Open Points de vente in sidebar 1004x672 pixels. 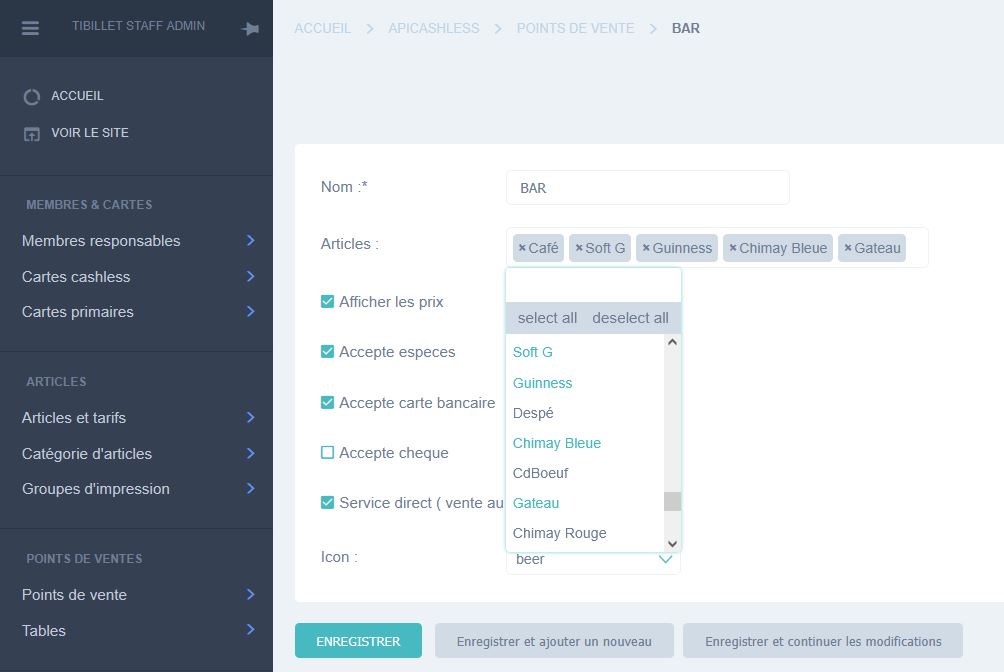[75, 595]
